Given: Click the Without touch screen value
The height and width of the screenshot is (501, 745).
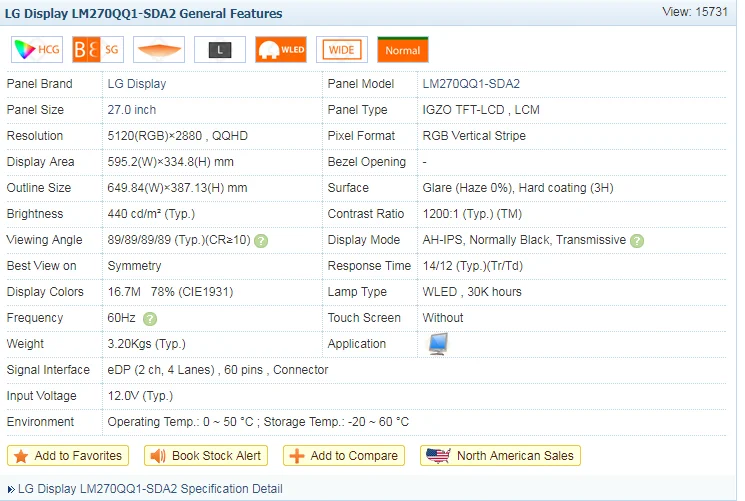Looking at the screenshot, I should coord(443,318).
